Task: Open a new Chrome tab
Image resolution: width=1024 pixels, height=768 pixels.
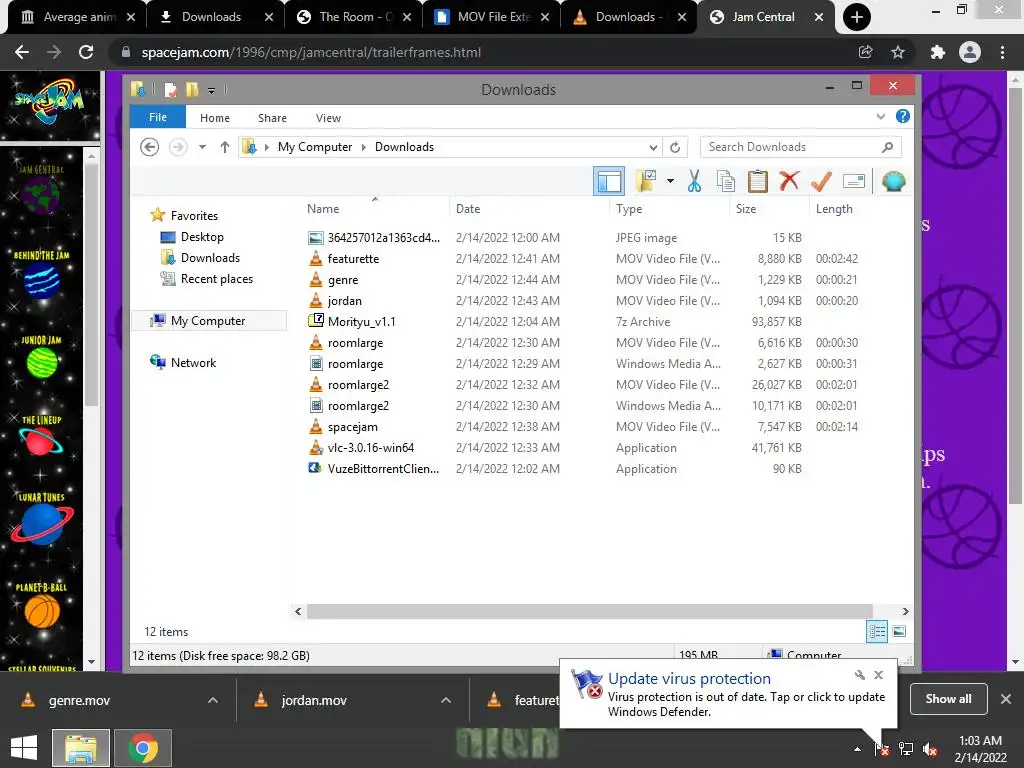Action: click(857, 17)
